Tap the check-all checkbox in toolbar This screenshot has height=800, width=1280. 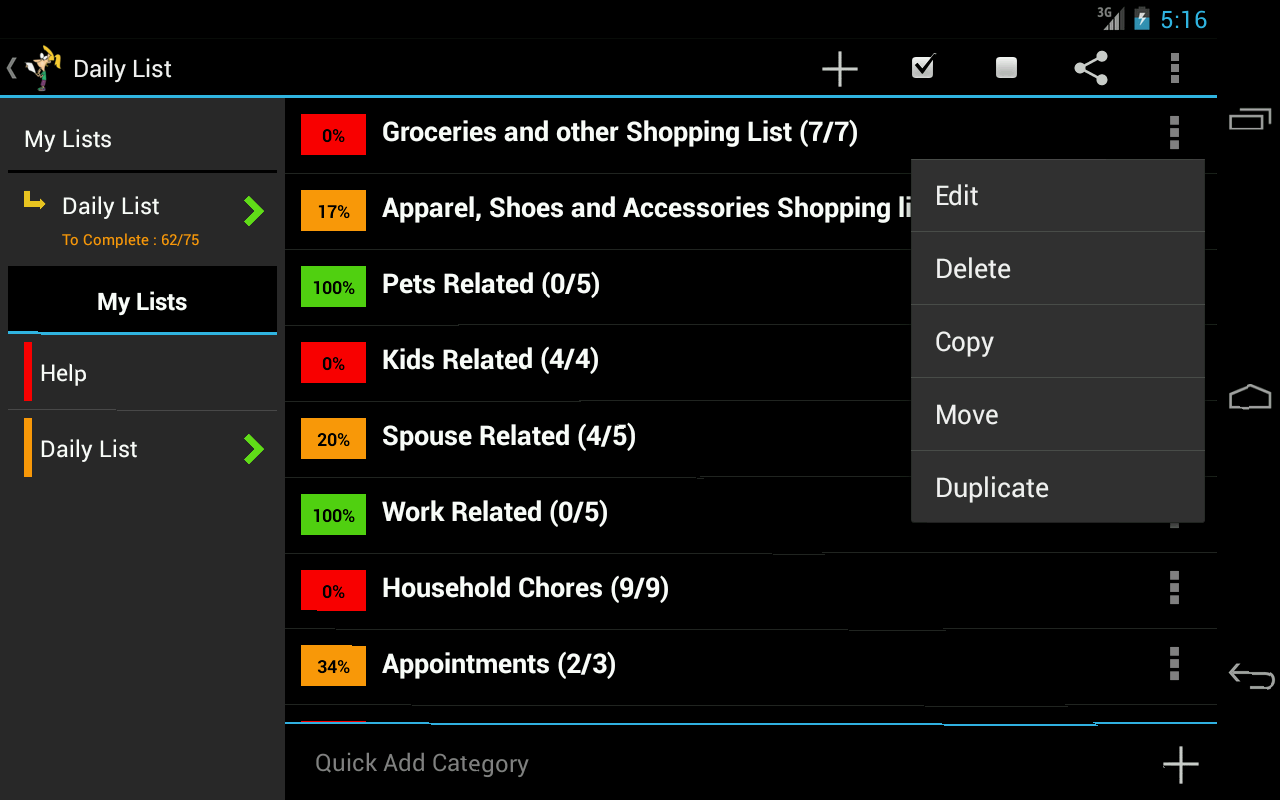(923, 68)
